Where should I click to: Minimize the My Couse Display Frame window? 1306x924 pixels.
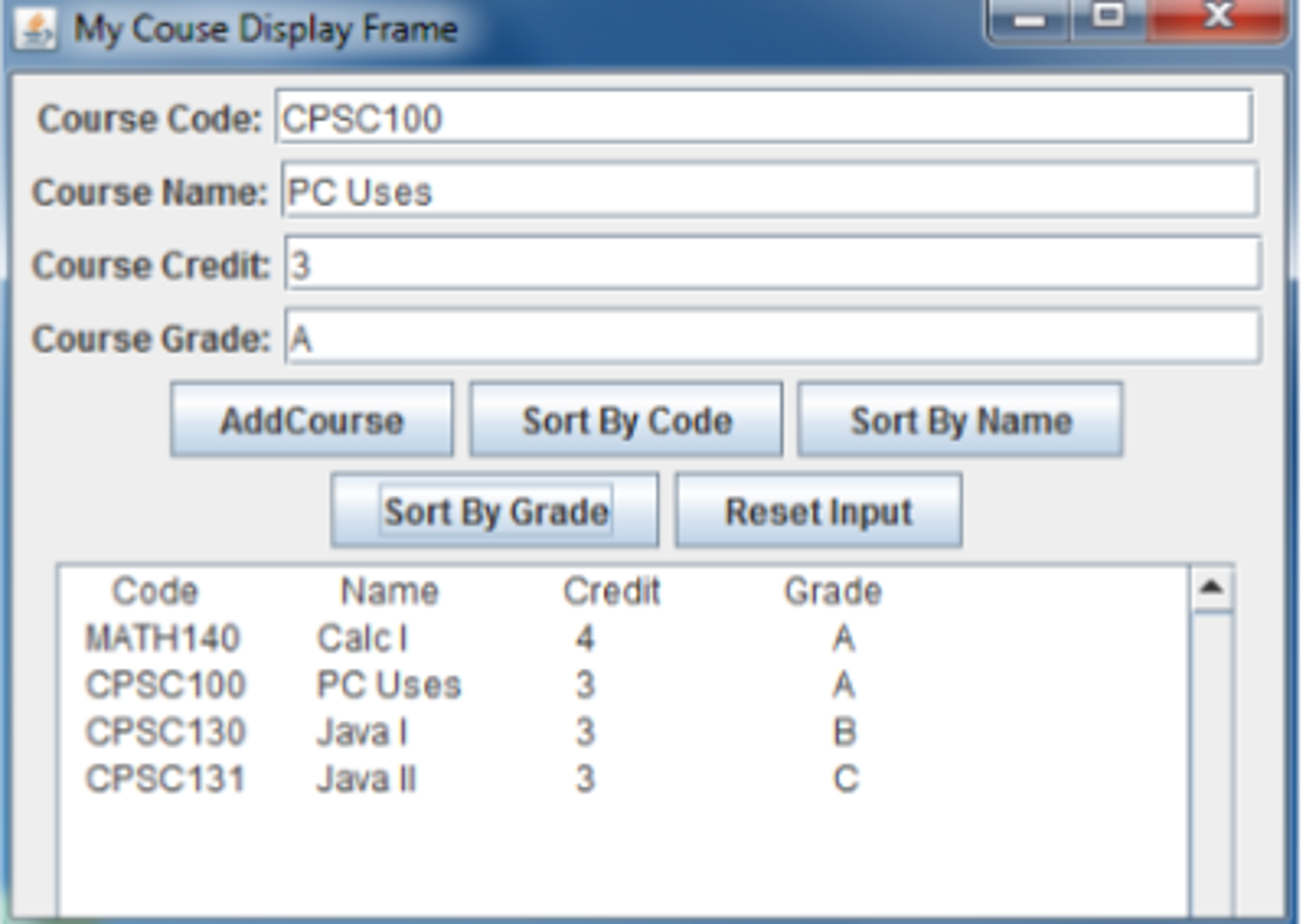pos(1029,20)
